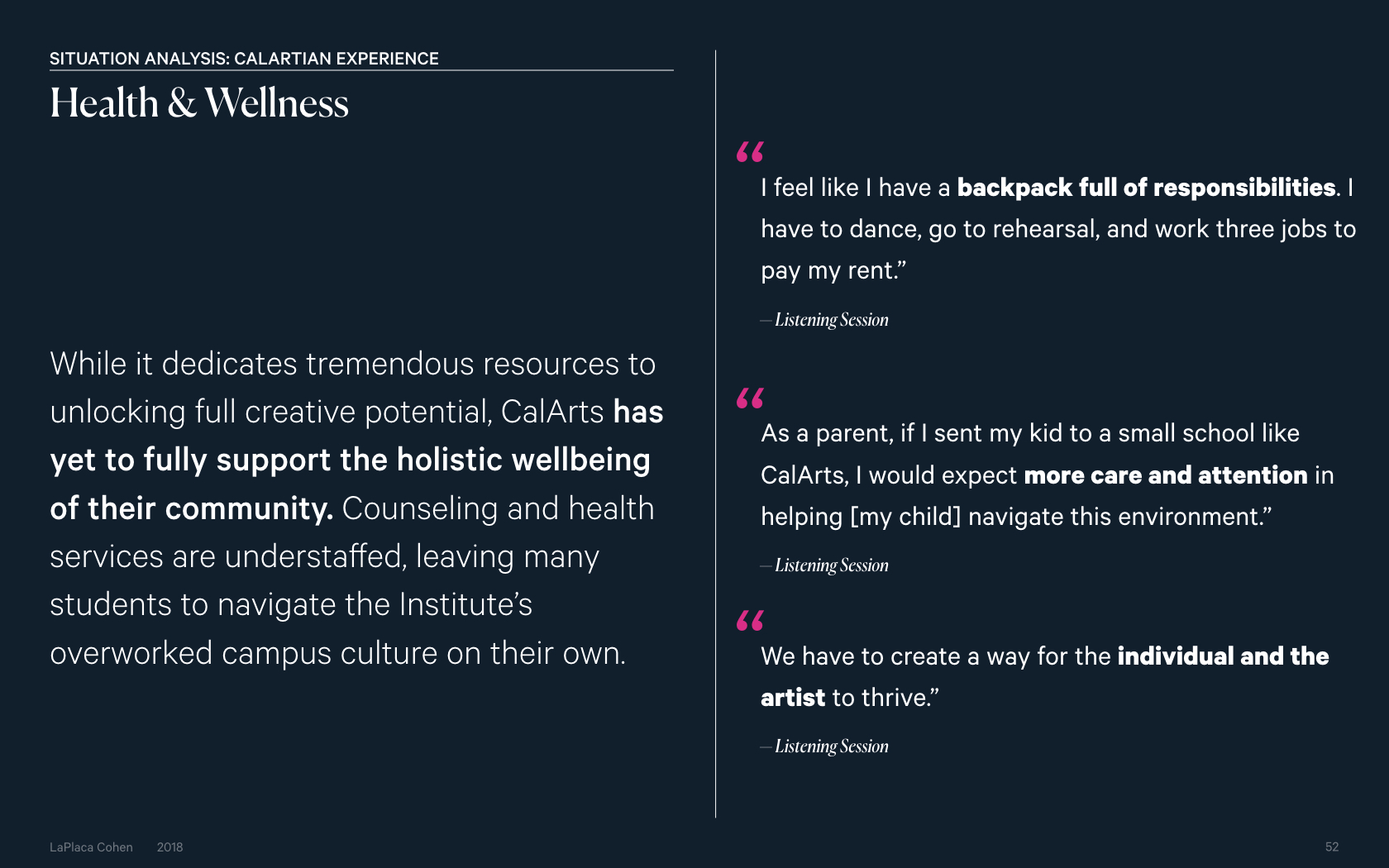The height and width of the screenshot is (868, 1389).
Task: Click 'overworked campus culture on their own' line
Action: (337, 653)
